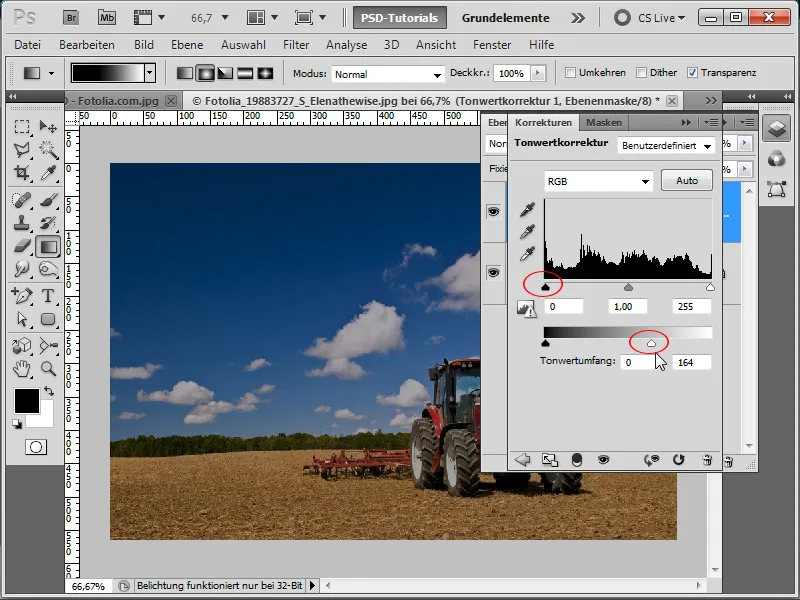The width and height of the screenshot is (800, 600).
Task: Select the Path Selection tool
Action: (x=21, y=319)
